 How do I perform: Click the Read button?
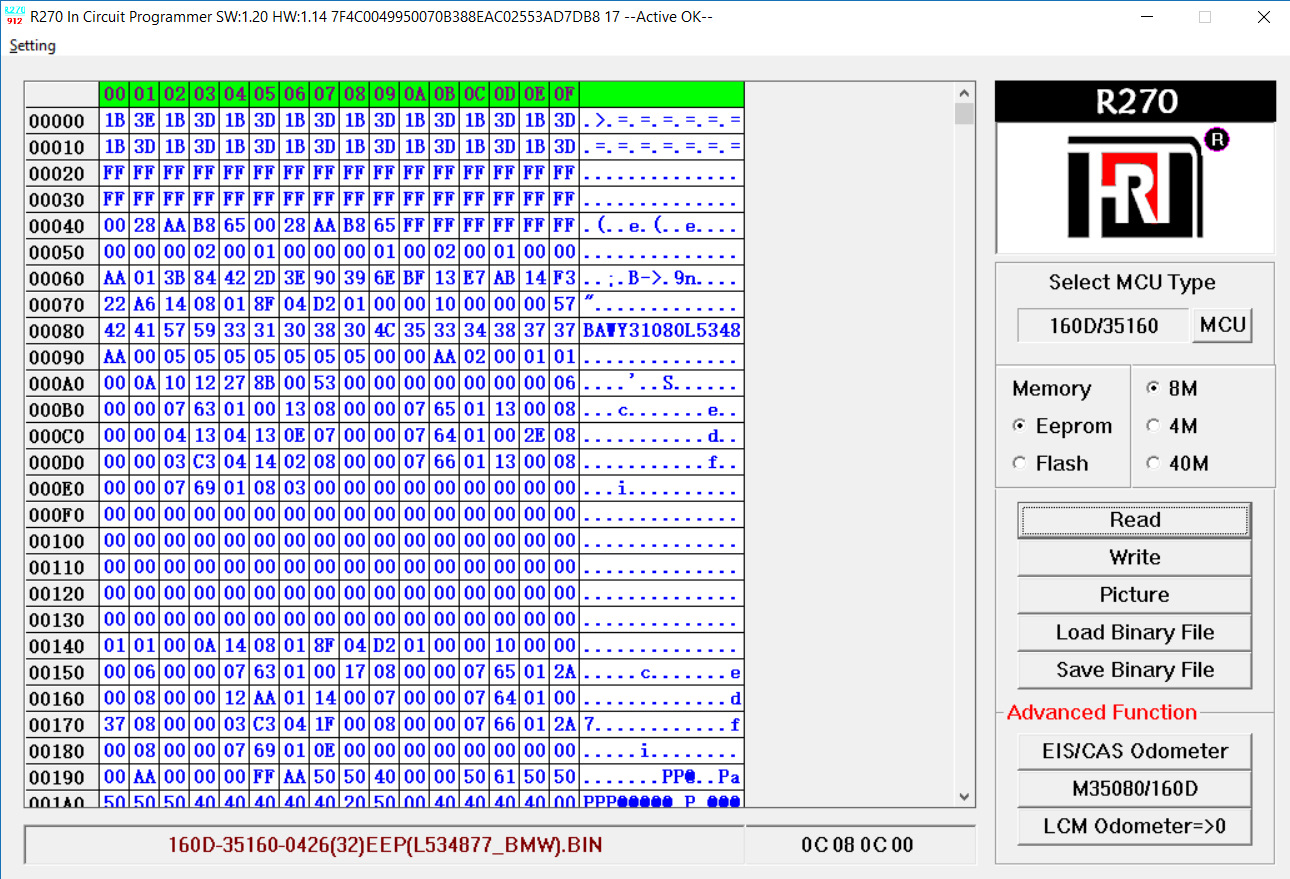1134,520
